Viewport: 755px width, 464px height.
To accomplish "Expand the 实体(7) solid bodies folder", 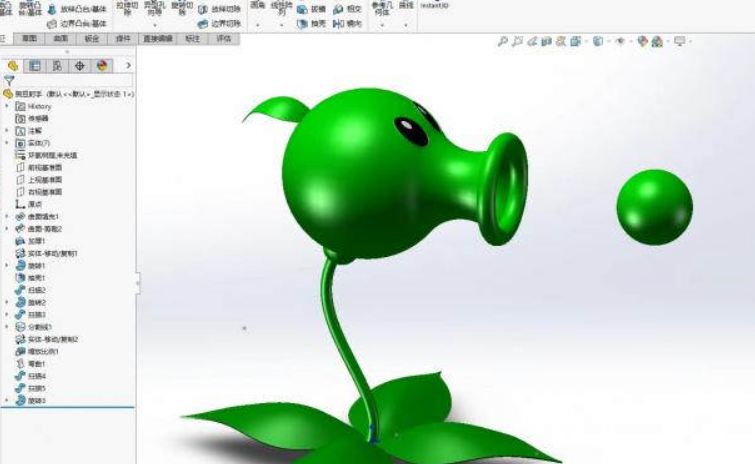I will (7, 143).
